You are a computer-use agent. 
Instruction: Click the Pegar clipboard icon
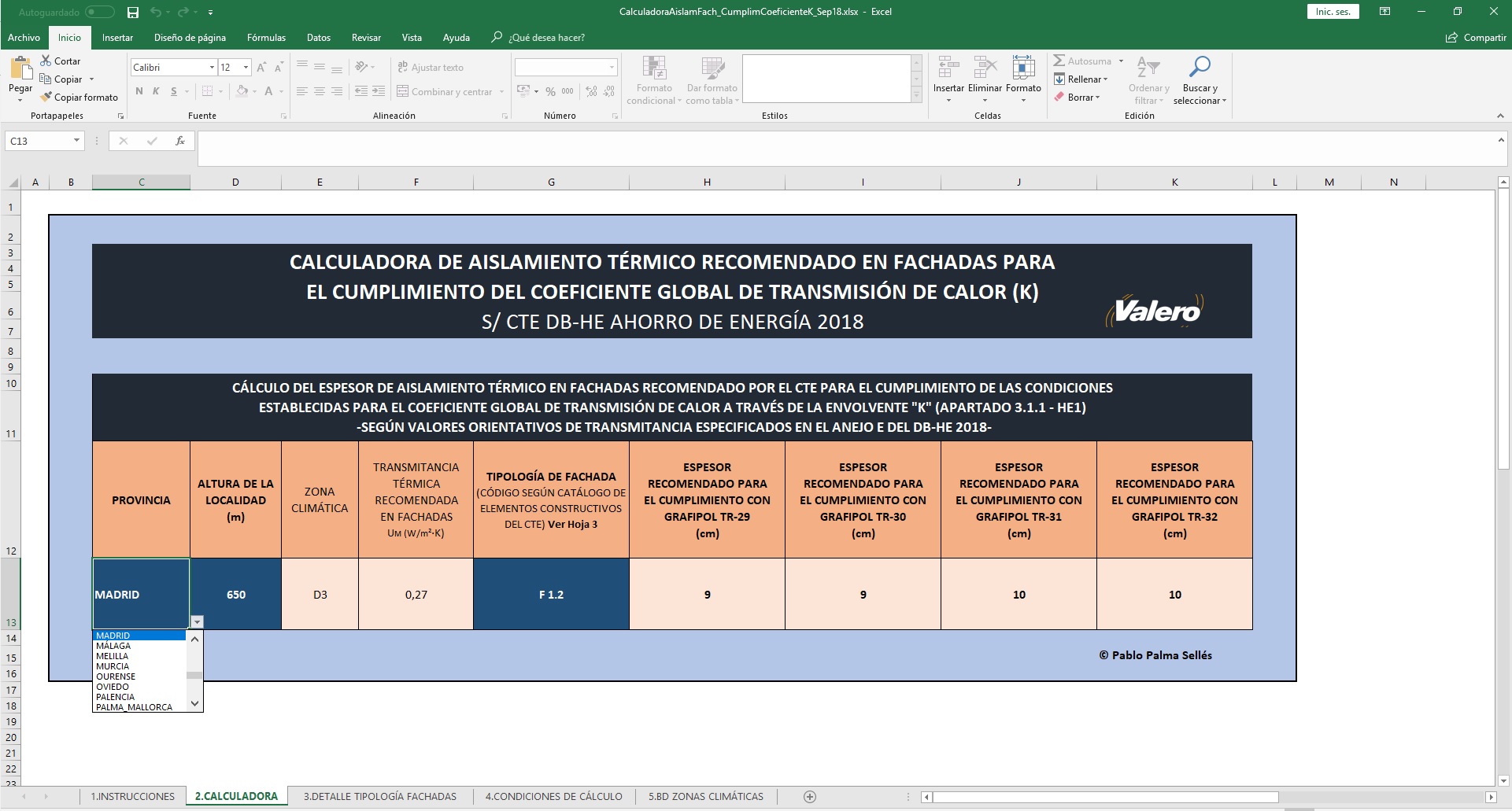[20, 69]
